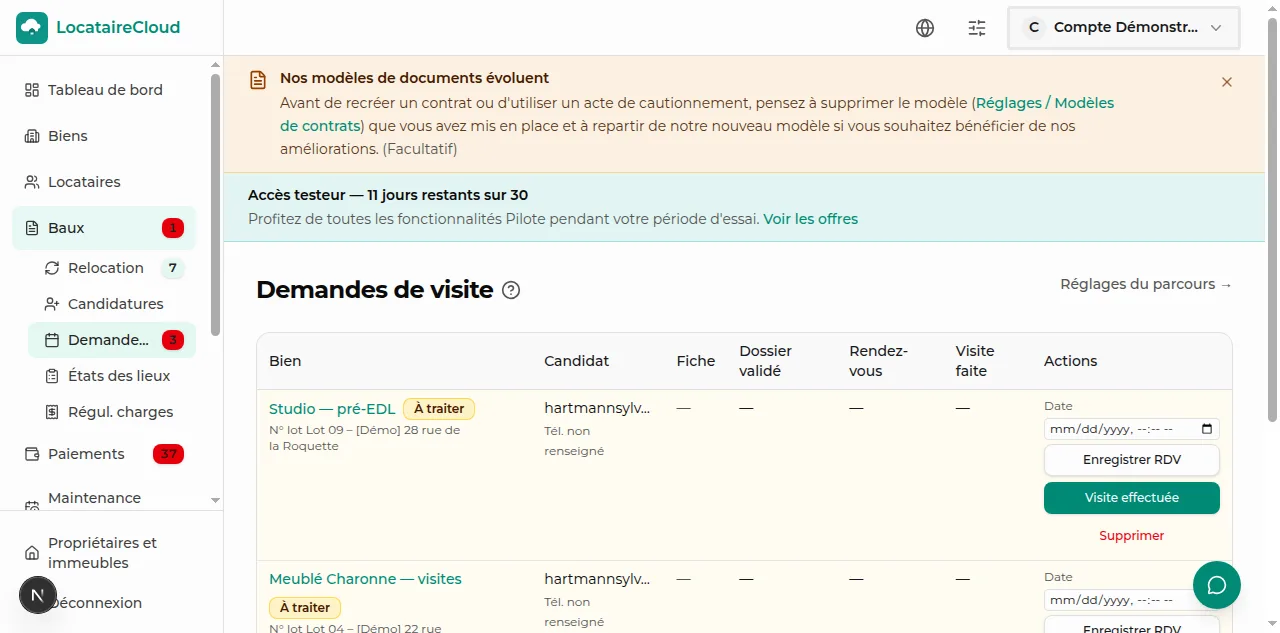Viewport: 1280px width, 633px height.
Task: Click the LocataireCloud cloud logo icon
Action: (x=32, y=28)
